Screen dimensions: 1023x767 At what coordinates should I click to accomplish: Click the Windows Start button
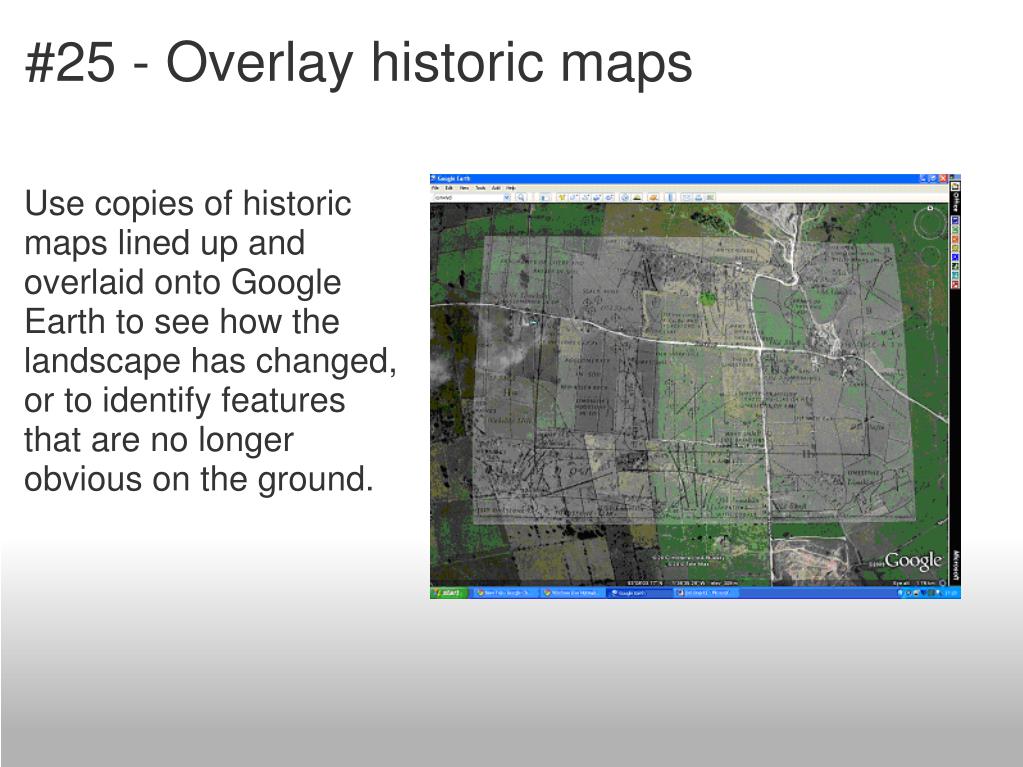pos(448,593)
